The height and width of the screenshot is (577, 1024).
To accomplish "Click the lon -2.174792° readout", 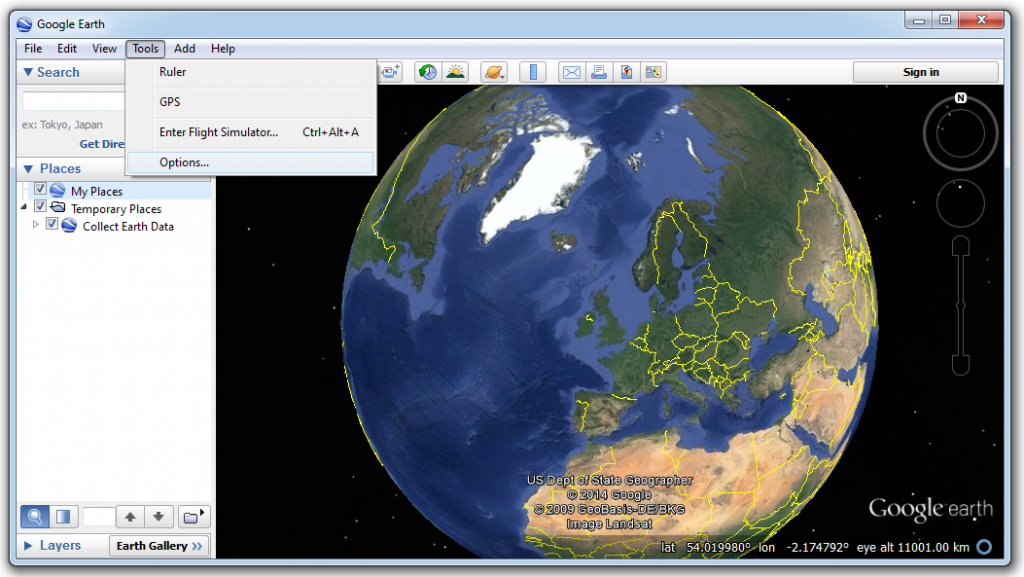I will click(804, 548).
